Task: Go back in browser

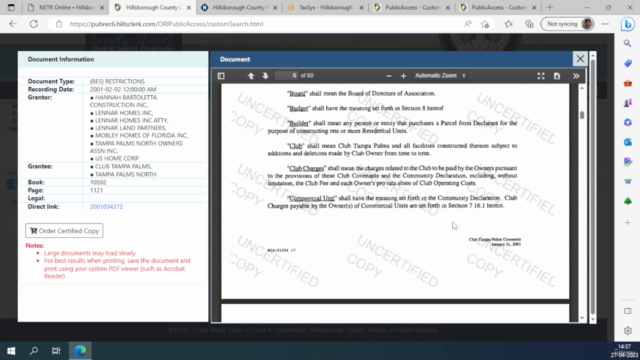Action: pos(13,24)
